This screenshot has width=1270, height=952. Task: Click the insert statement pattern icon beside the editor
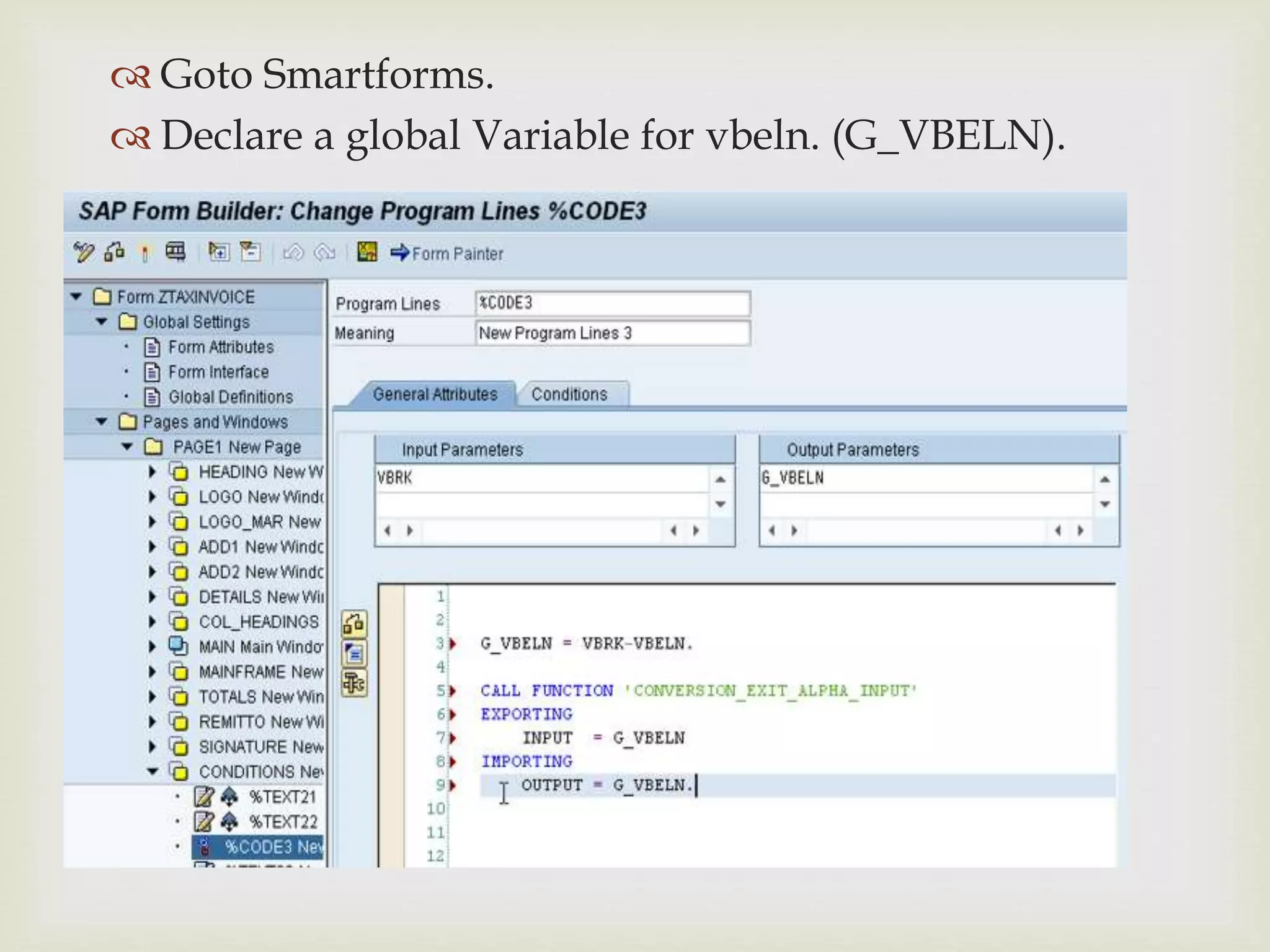(354, 654)
